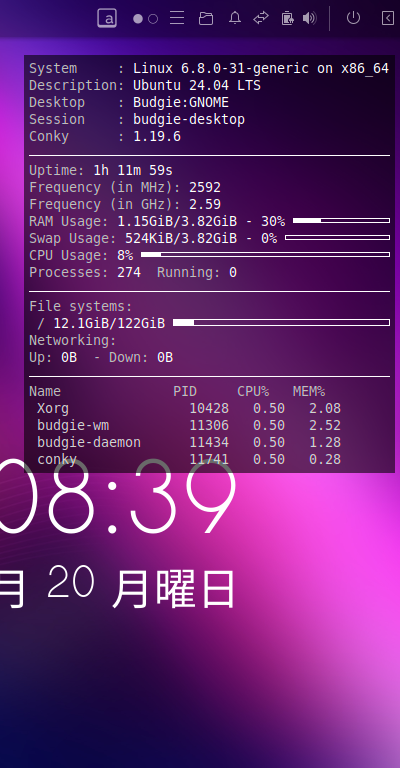Select the 'Ubuntu 24.04 LTS' description

coord(197,85)
